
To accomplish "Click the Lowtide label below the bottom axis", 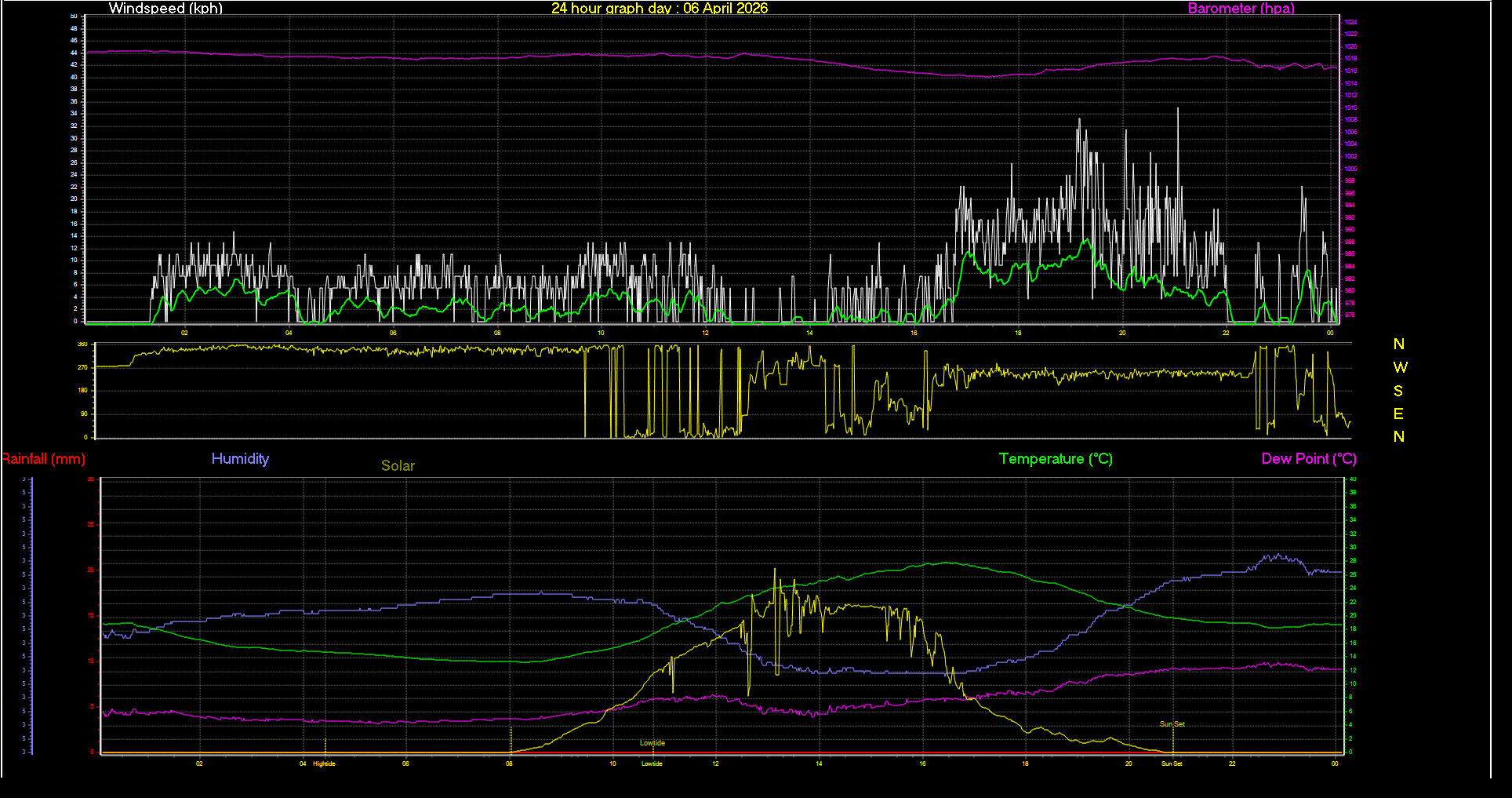I will click(x=652, y=763).
